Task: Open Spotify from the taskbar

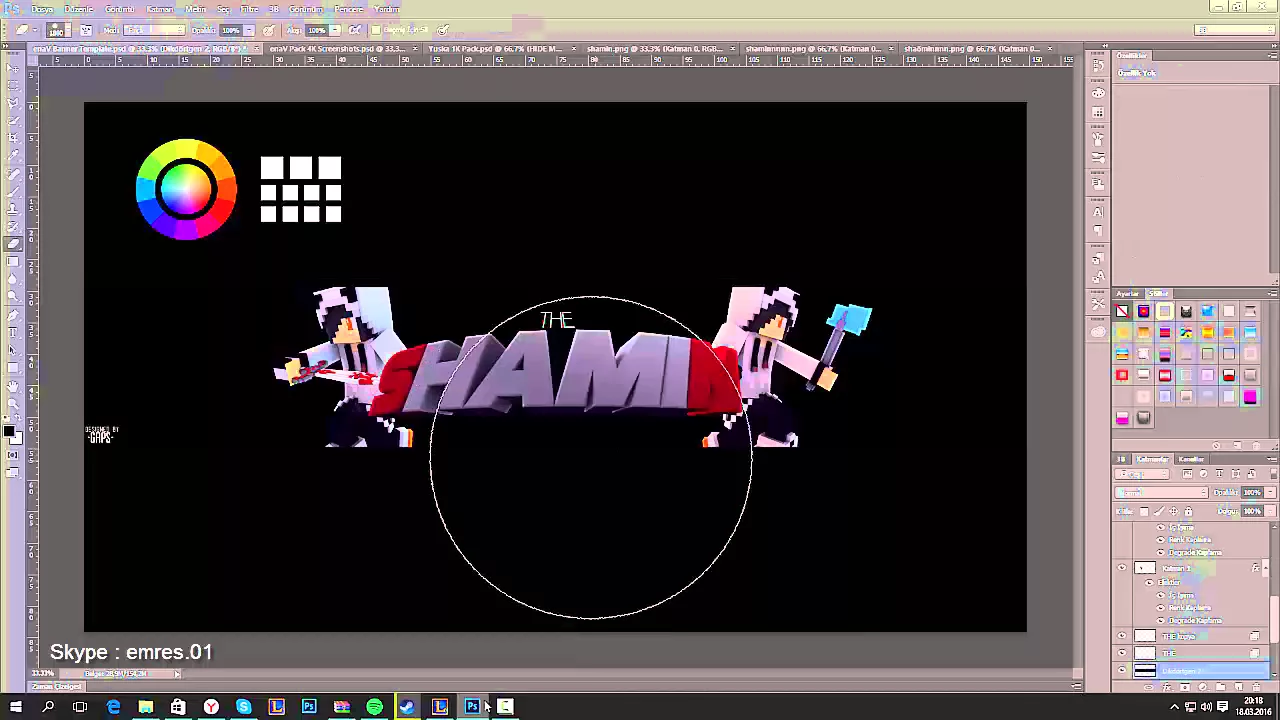Action: (x=374, y=707)
